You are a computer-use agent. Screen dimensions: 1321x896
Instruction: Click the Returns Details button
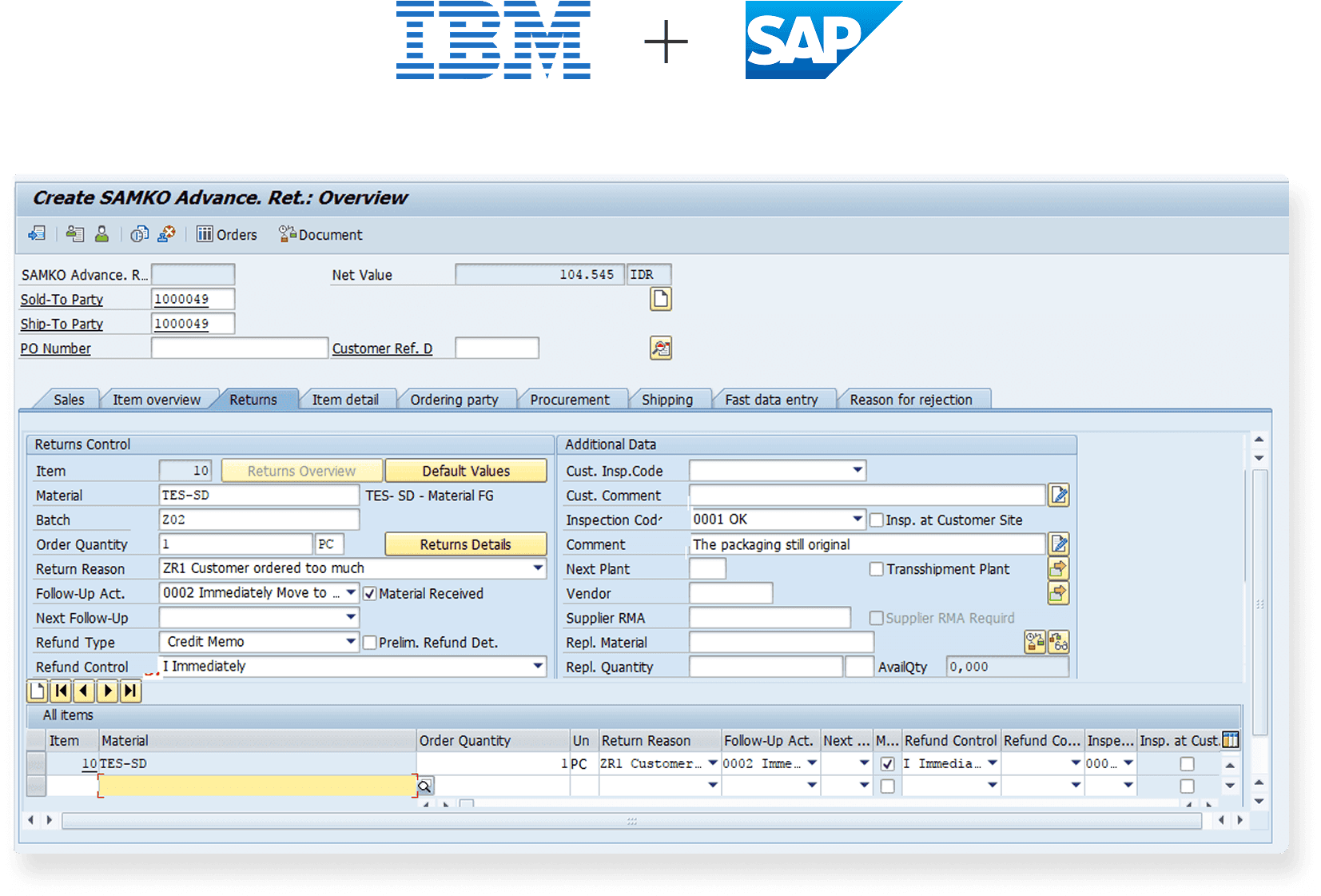pyautogui.click(x=466, y=544)
